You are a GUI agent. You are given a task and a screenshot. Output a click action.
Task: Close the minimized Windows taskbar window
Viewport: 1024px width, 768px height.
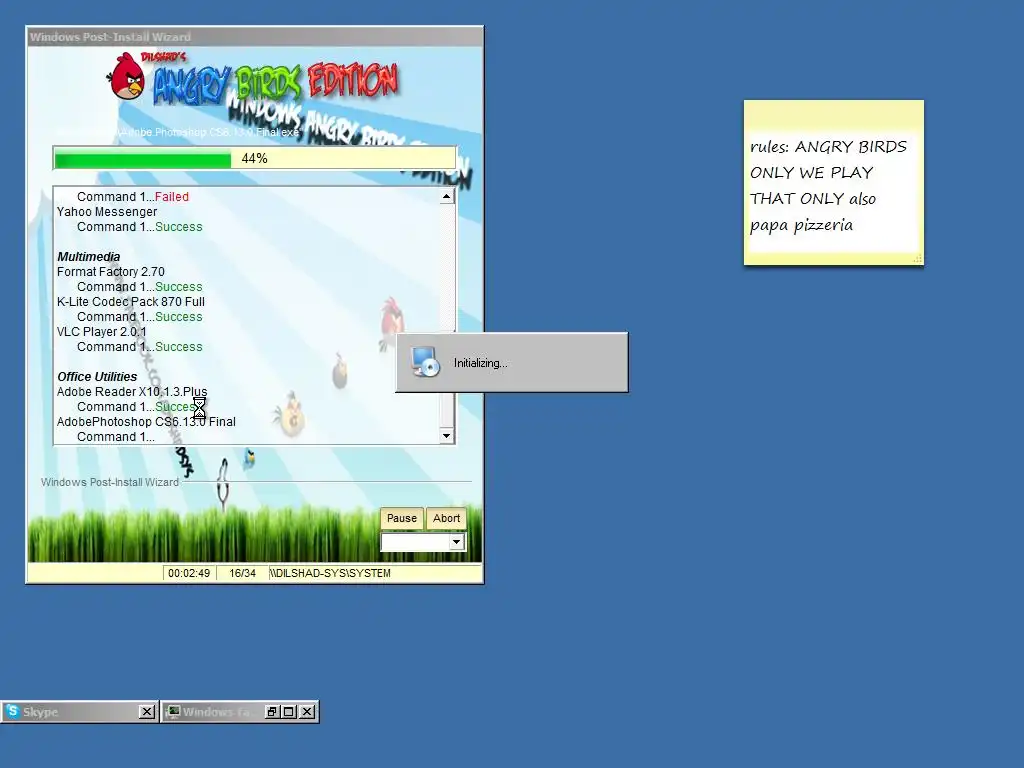(x=307, y=712)
